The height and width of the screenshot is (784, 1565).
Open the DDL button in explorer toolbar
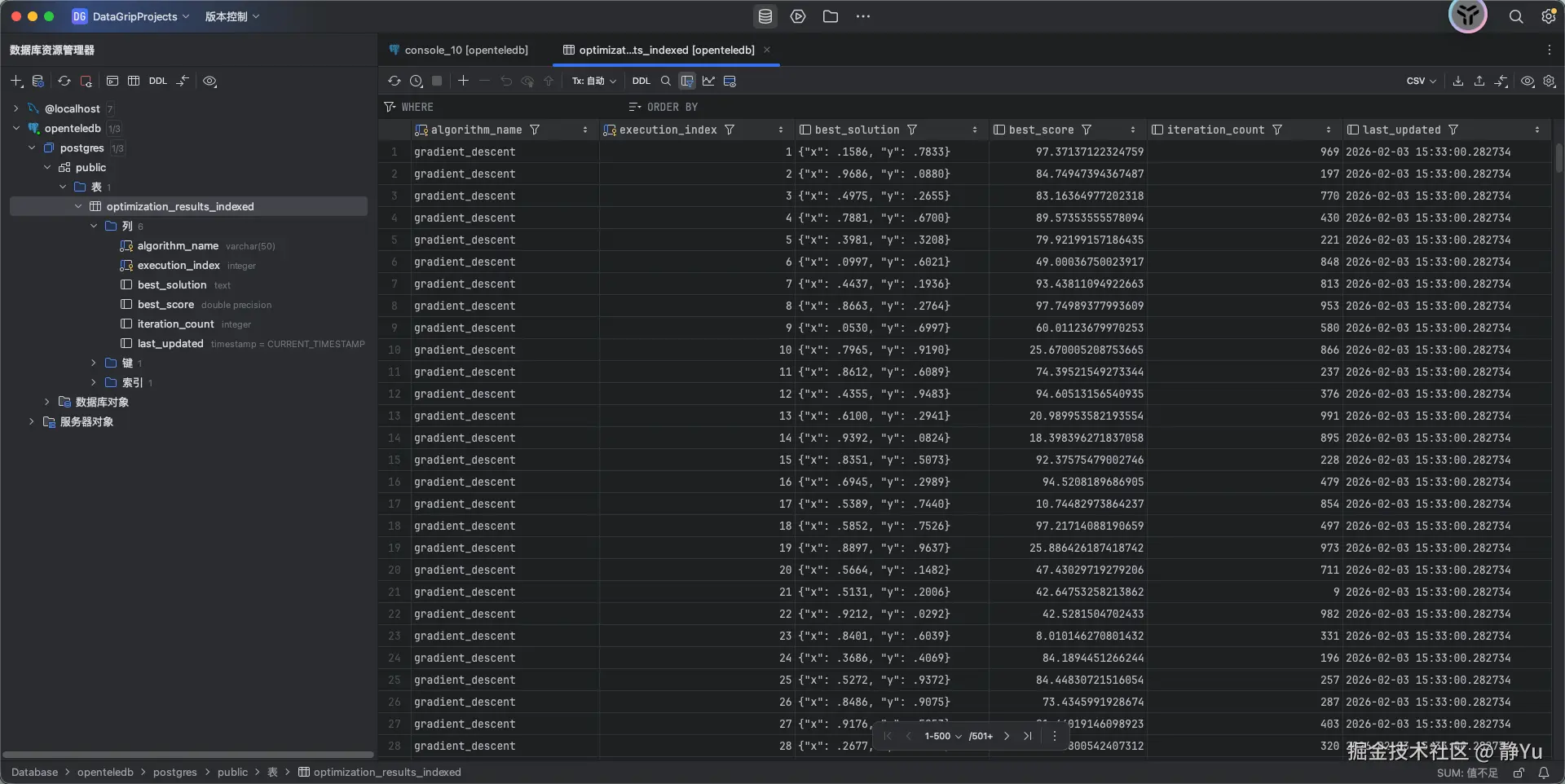(157, 81)
